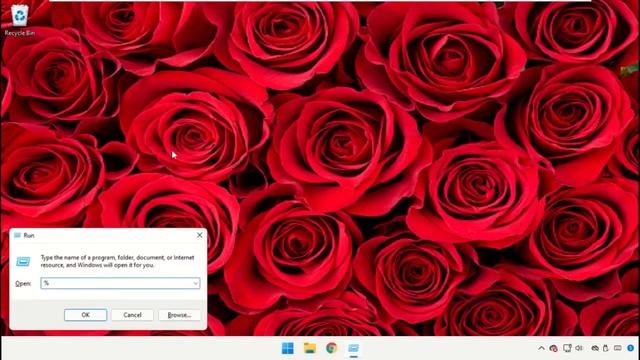This screenshot has width=640, height=360.
Task: Open OneDrive error cloud tray icon
Action: (x=553, y=348)
